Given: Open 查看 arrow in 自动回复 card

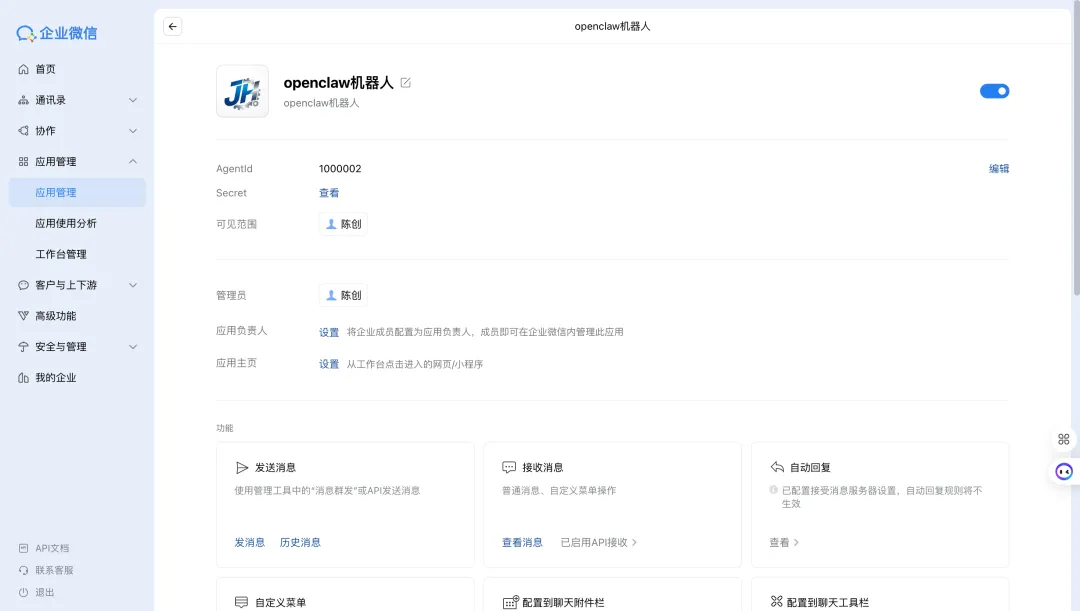Looking at the screenshot, I should click(x=784, y=543).
